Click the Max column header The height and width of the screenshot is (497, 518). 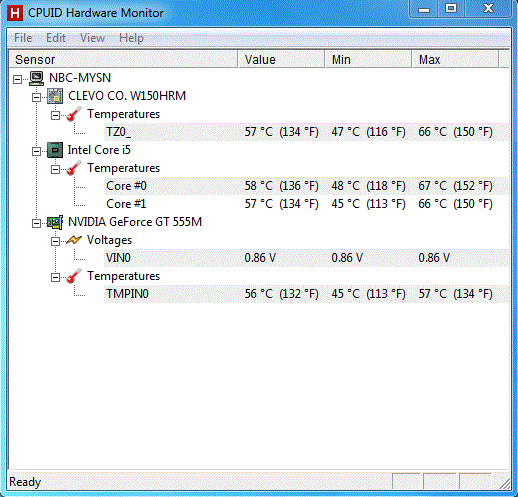coord(455,60)
